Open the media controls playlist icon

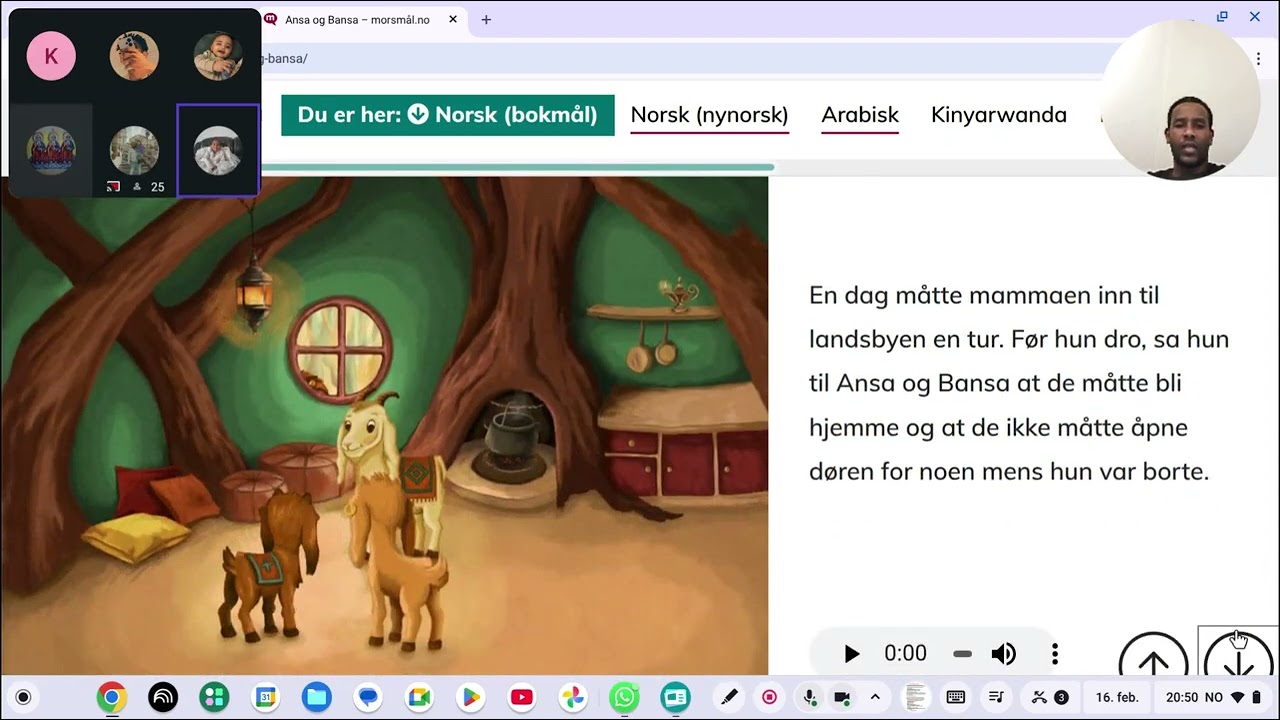[x=996, y=697]
